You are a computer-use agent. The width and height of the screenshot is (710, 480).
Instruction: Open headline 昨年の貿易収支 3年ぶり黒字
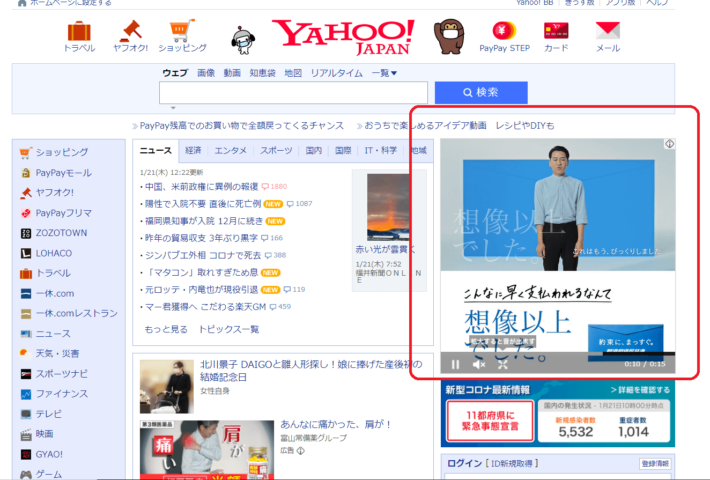(201, 238)
